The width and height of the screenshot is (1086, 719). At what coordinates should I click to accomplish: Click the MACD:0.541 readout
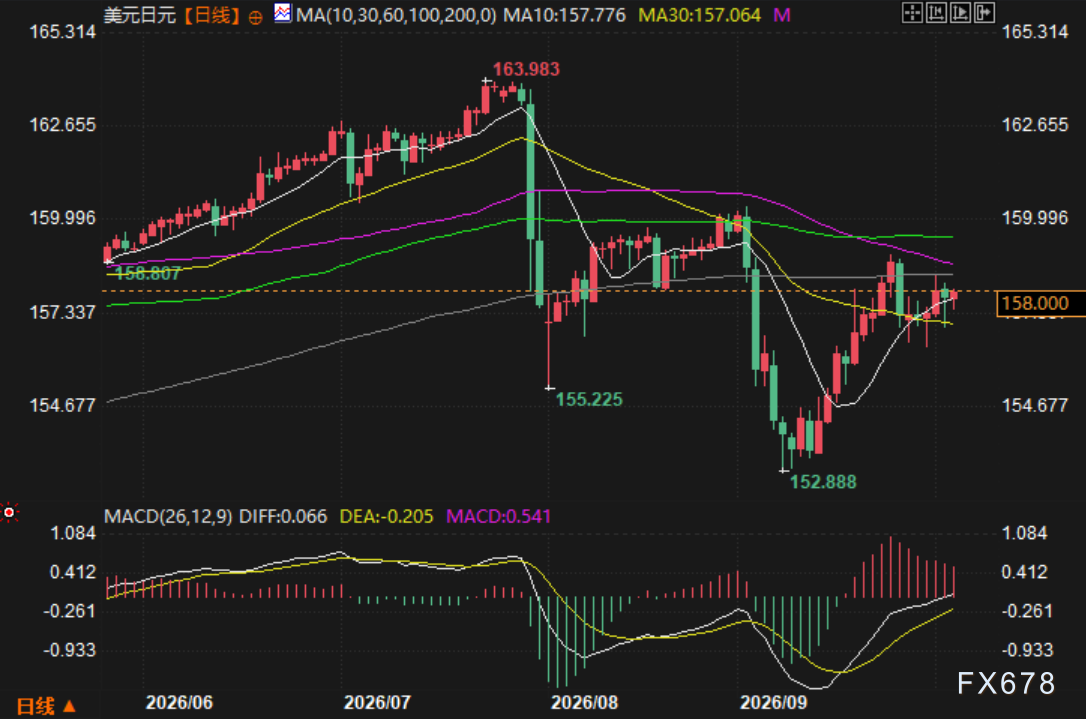point(499,517)
